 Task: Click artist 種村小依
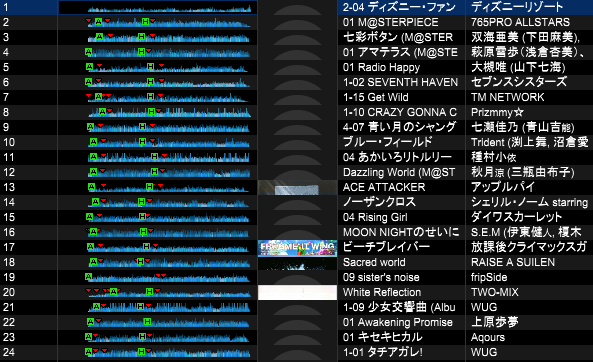tap(493, 157)
